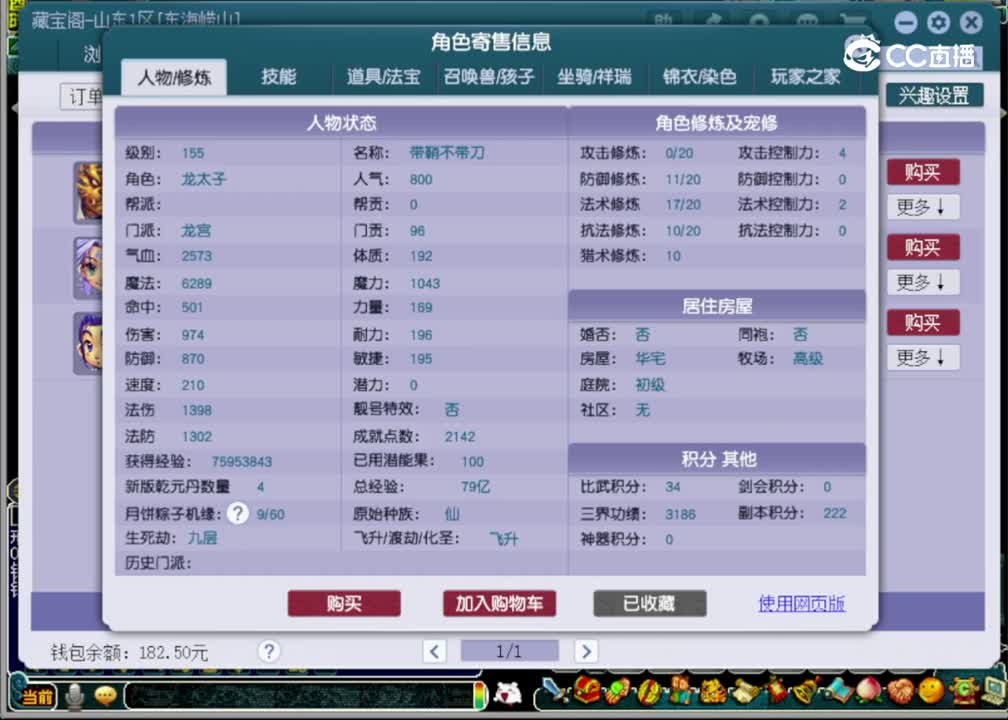Expand 更多 for the third character listing
Image resolution: width=1008 pixels, height=720 pixels.
pyautogui.click(x=922, y=357)
